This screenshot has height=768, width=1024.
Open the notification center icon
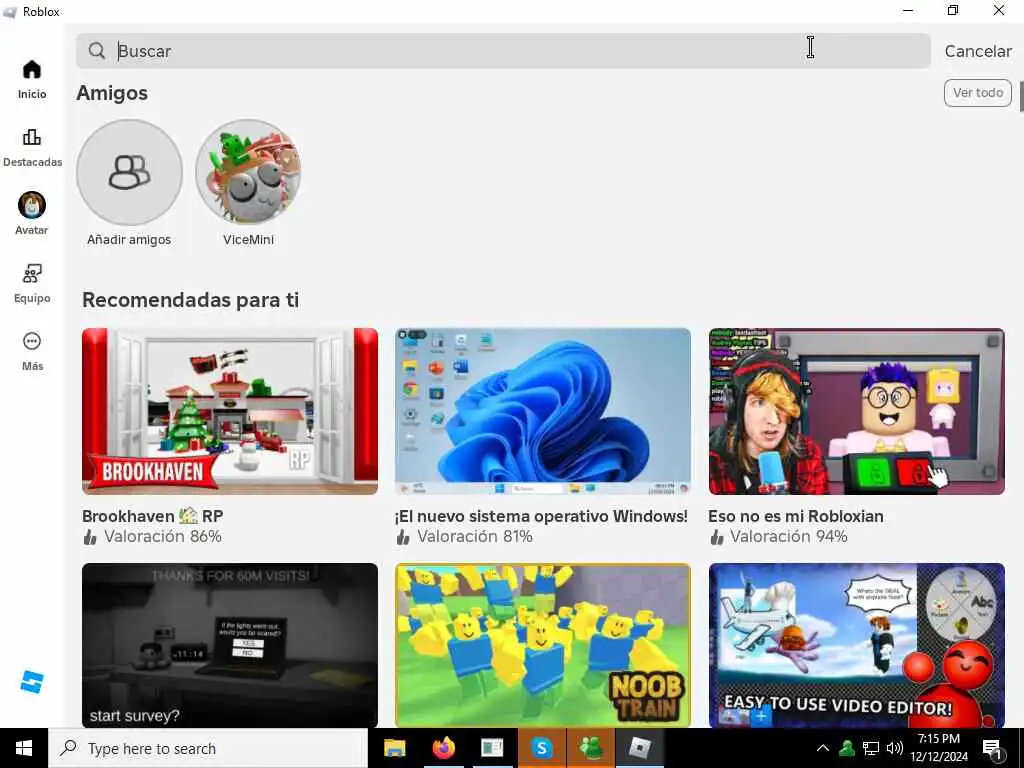992,749
